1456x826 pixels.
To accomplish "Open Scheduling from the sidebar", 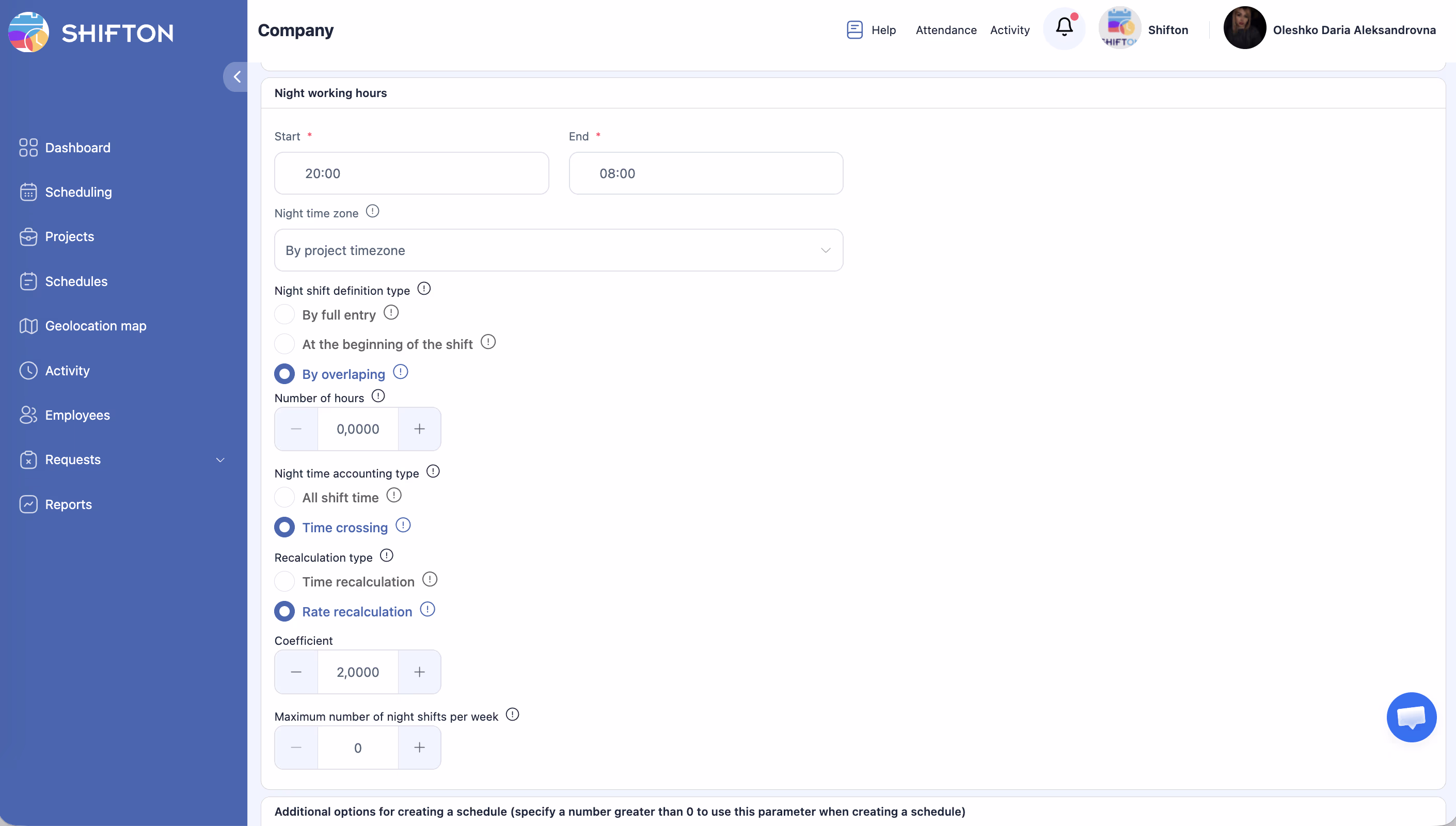I will click(x=78, y=192).
